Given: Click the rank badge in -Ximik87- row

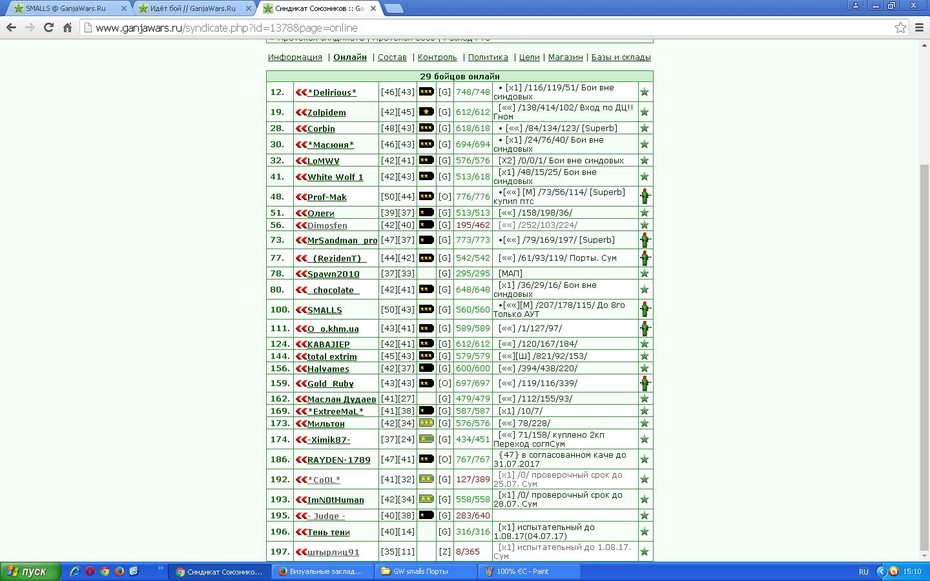Looking at the screenshot, I should pyautogui.click(x=426, y=439).
